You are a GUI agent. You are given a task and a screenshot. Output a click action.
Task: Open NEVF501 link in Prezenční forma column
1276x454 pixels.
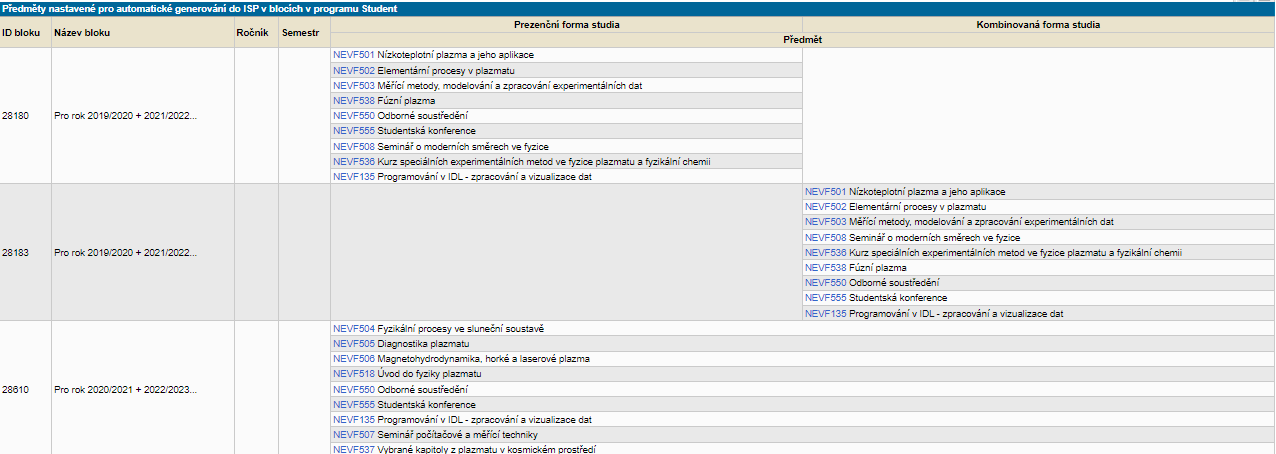coord(353,55)
